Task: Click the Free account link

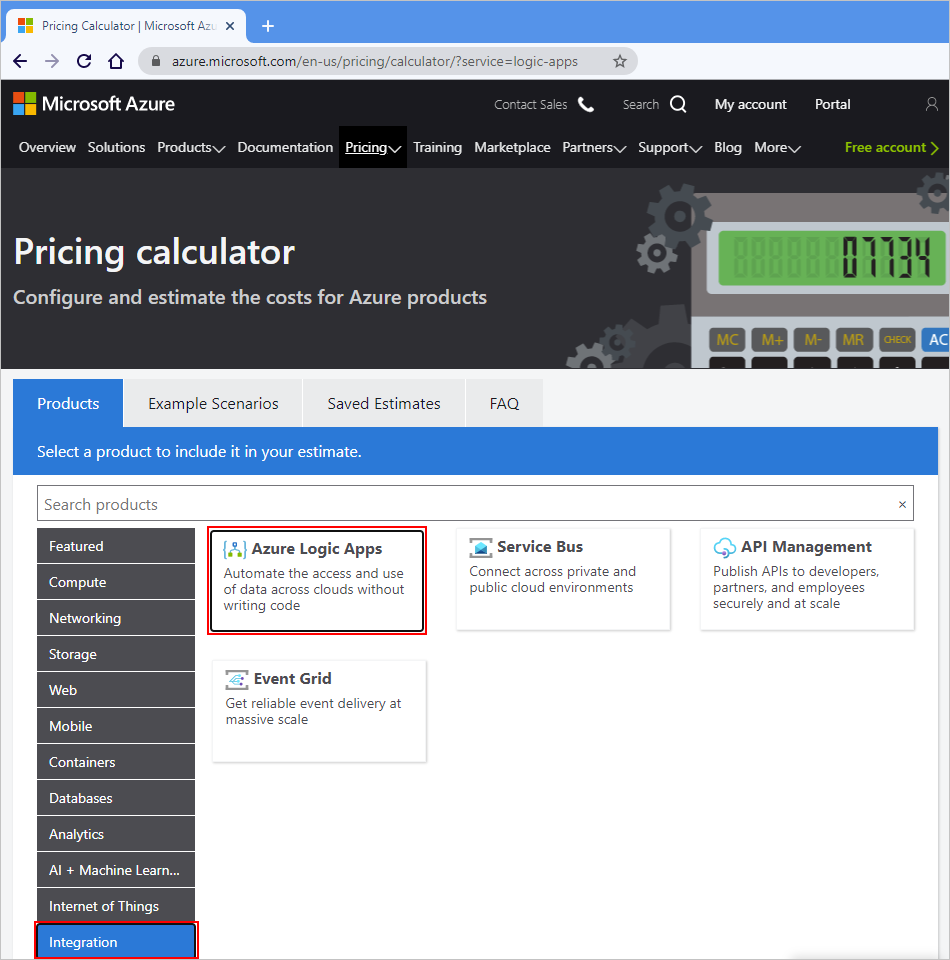Action: pyautogui.click(x=886, y=147)
